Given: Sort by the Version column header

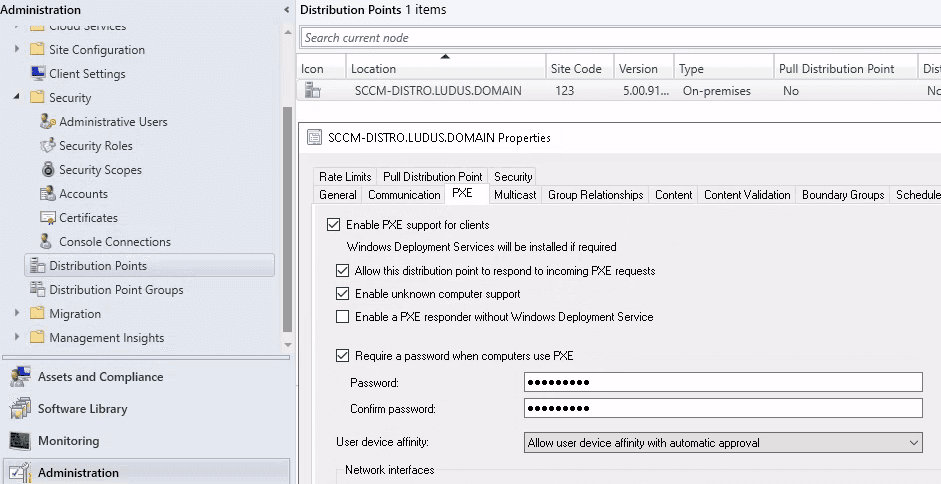Looking at the screenshot, I should 644,68.
